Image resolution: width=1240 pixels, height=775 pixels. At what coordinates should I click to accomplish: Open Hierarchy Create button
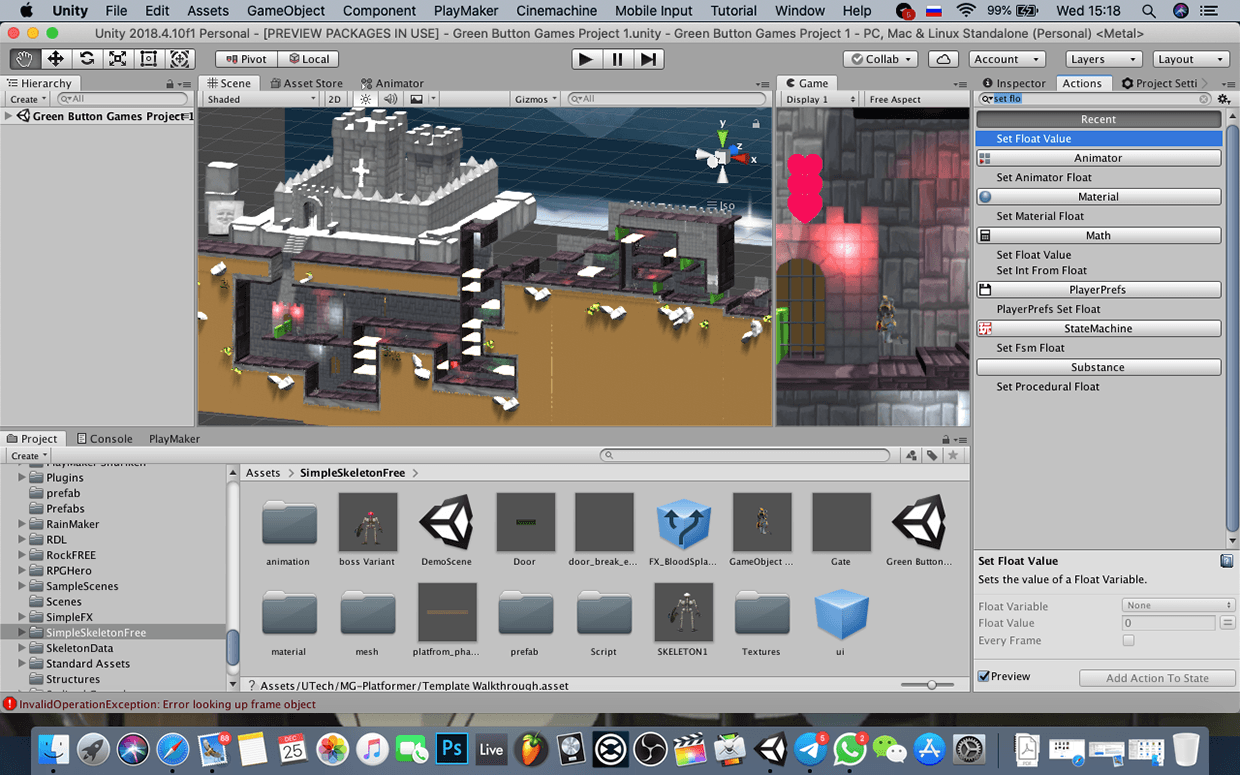click(x=28, y=99)
